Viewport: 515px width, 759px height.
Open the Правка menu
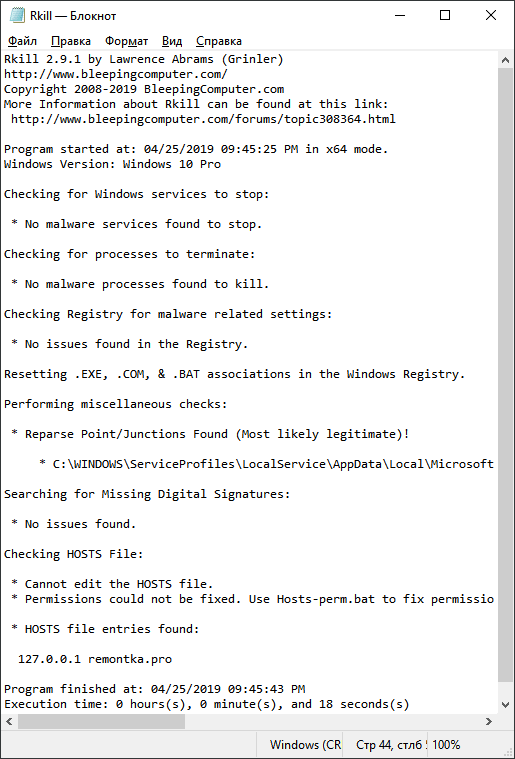[71, 41]
